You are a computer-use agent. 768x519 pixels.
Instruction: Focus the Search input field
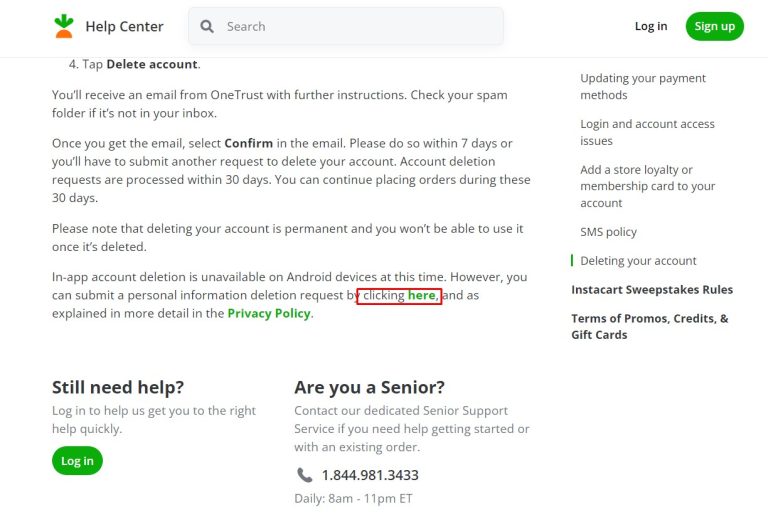point(345,26)
